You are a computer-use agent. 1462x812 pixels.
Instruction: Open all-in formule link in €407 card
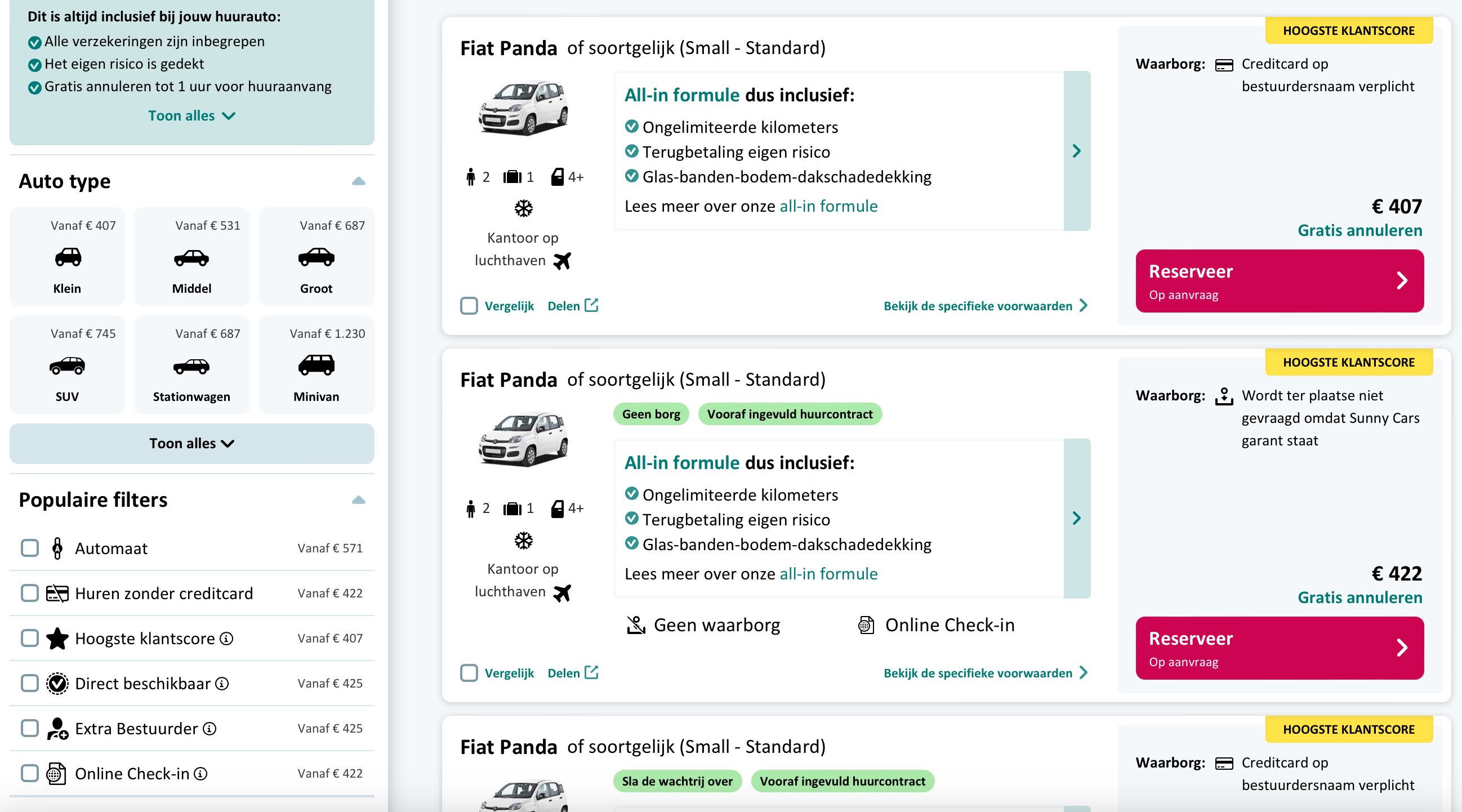point(828,206)
